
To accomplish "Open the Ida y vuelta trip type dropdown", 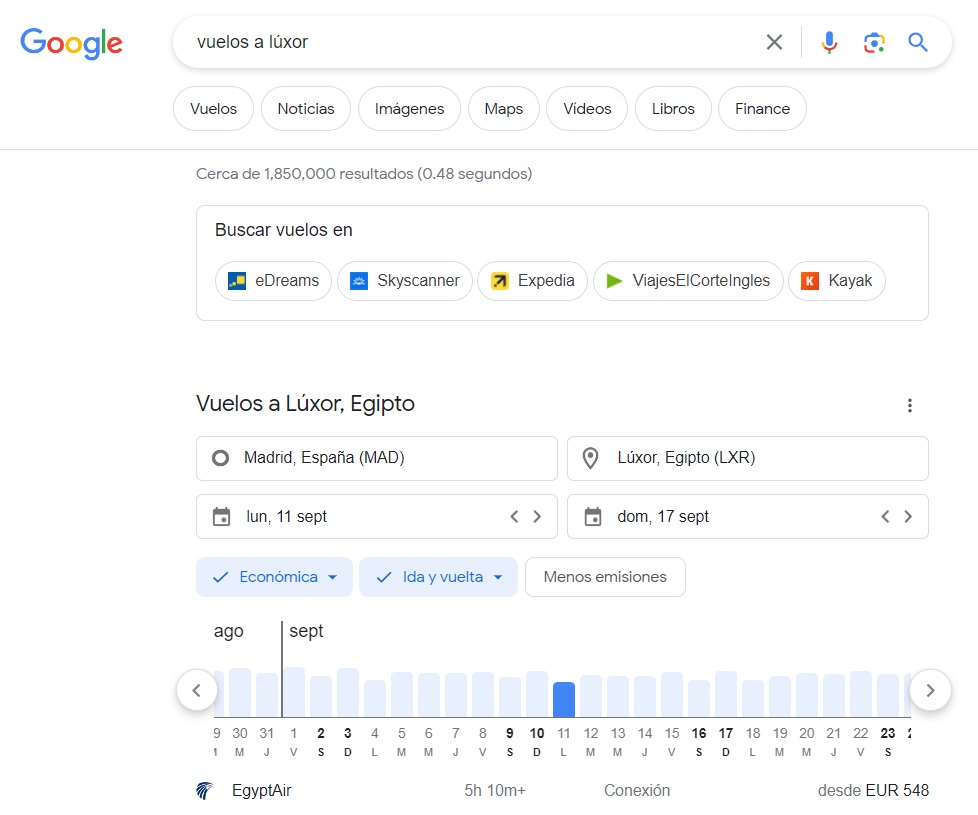I will pyautogui.click(x=438, y=577).
